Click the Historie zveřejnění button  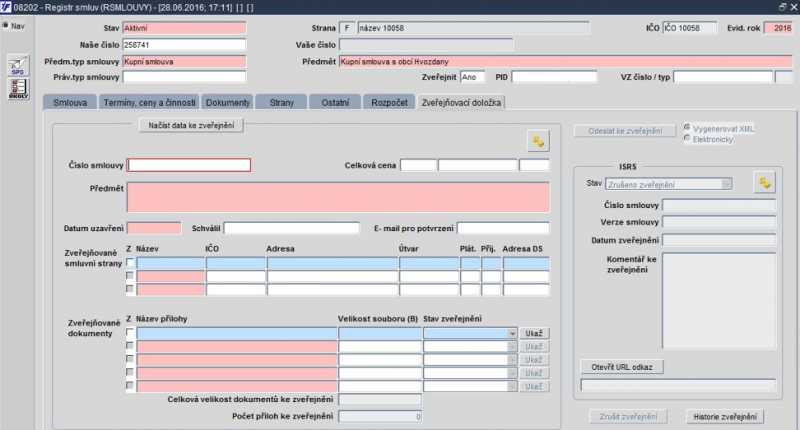(x=723, y=417)
